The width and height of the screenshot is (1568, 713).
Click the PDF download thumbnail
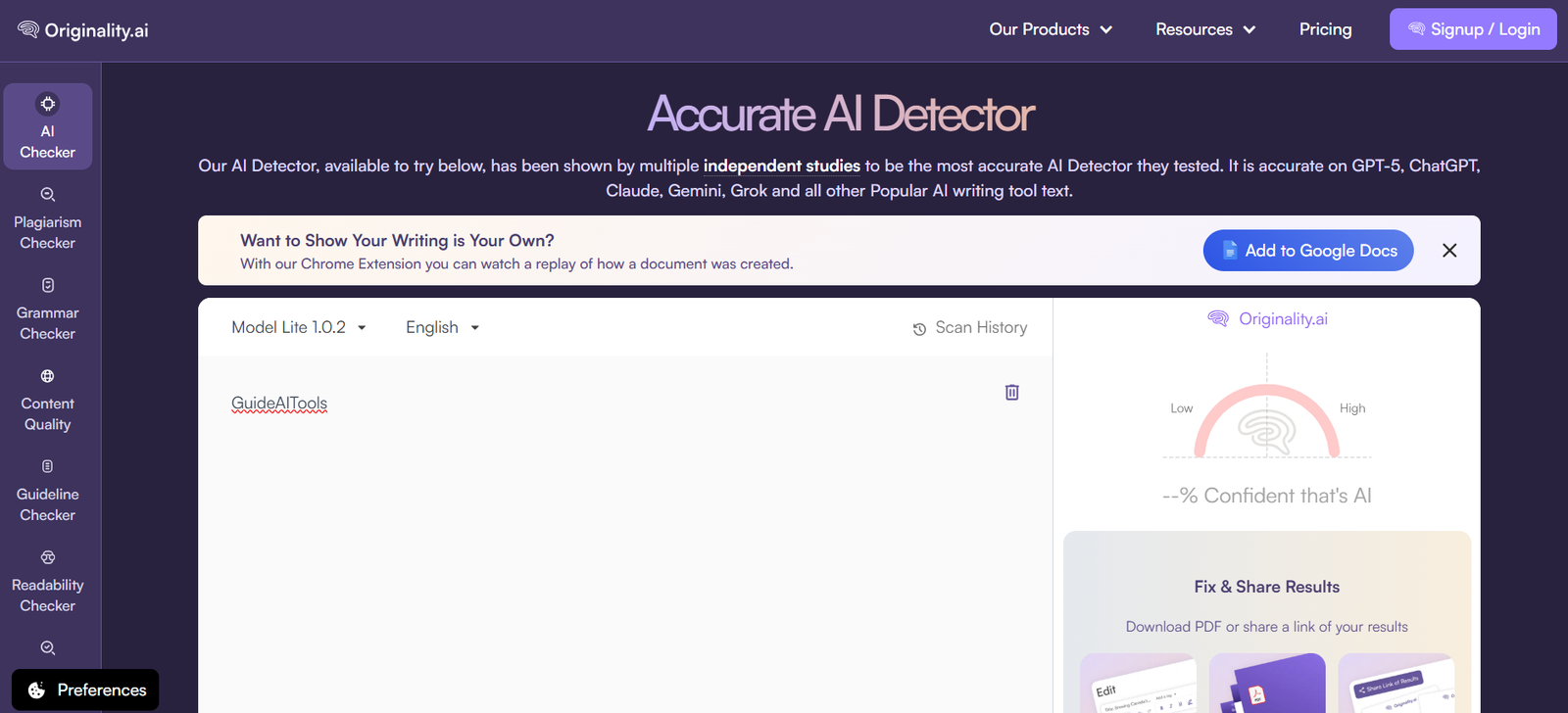1267,684
